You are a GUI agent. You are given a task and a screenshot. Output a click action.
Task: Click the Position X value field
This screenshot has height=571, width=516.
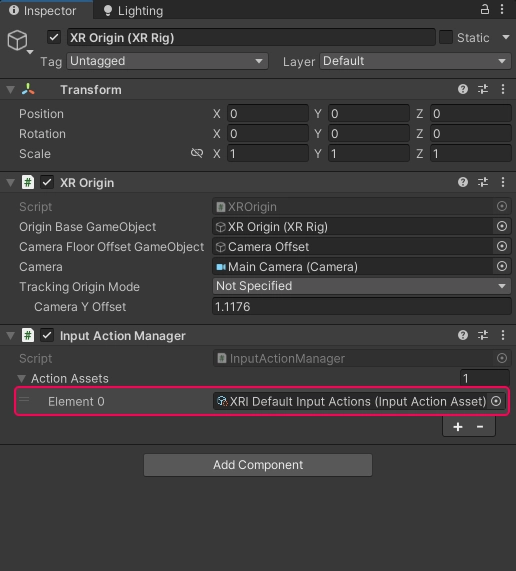click(268, 114)
